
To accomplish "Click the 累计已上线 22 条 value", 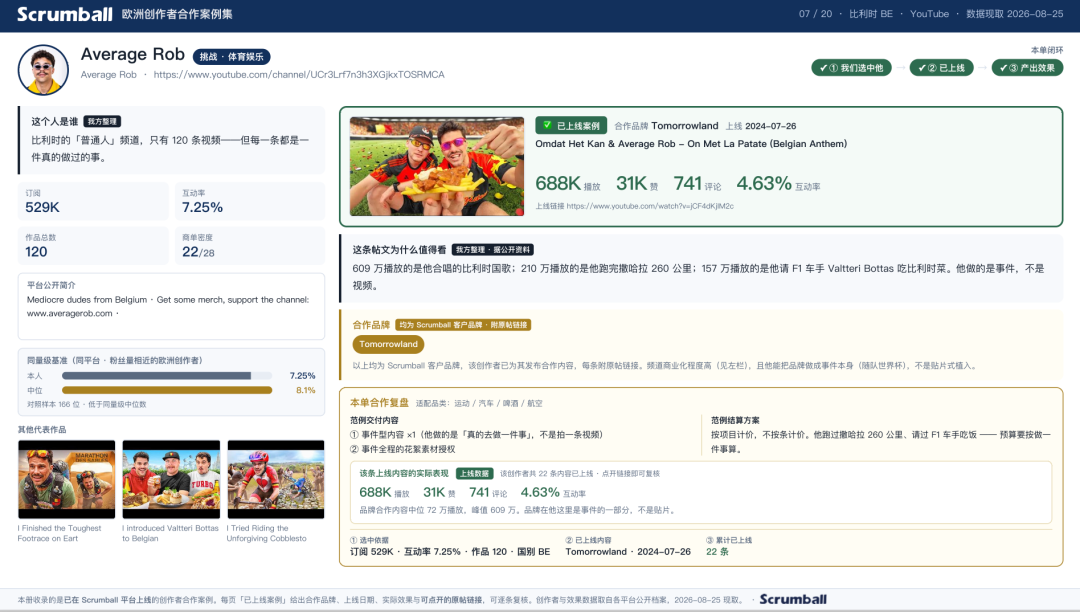I will 717,551.
